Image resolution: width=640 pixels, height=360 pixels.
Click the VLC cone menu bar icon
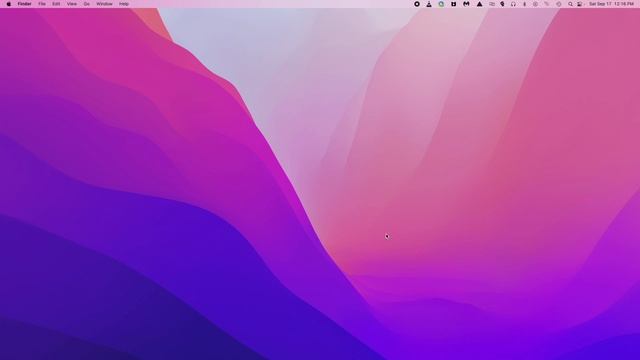tap(429, 4)
